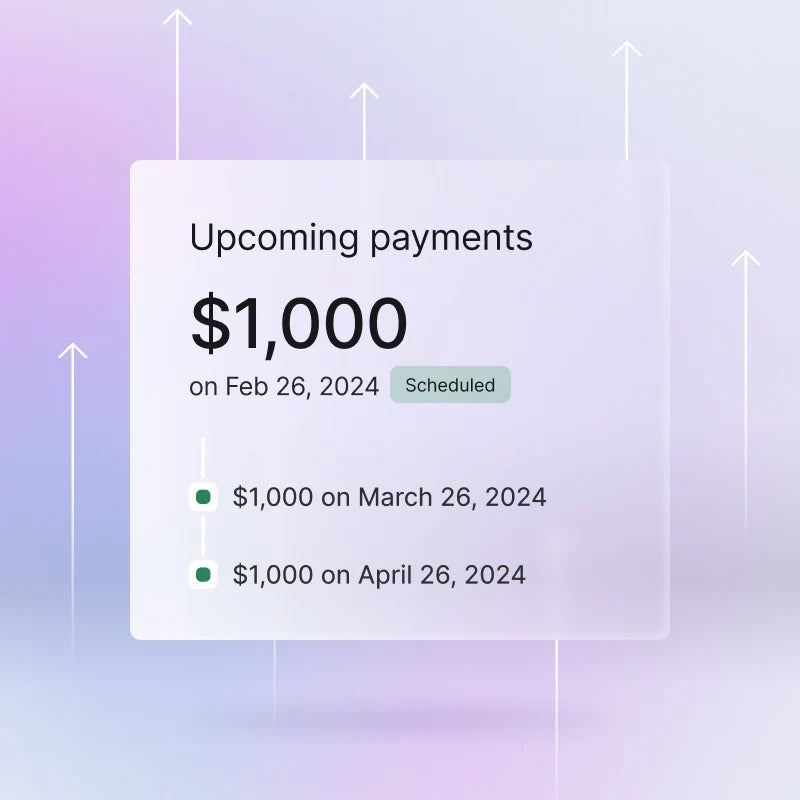Click the "on Feb 26, 2024" date
This screenshot has height=800, width=800.
click(x=284, y=386)
